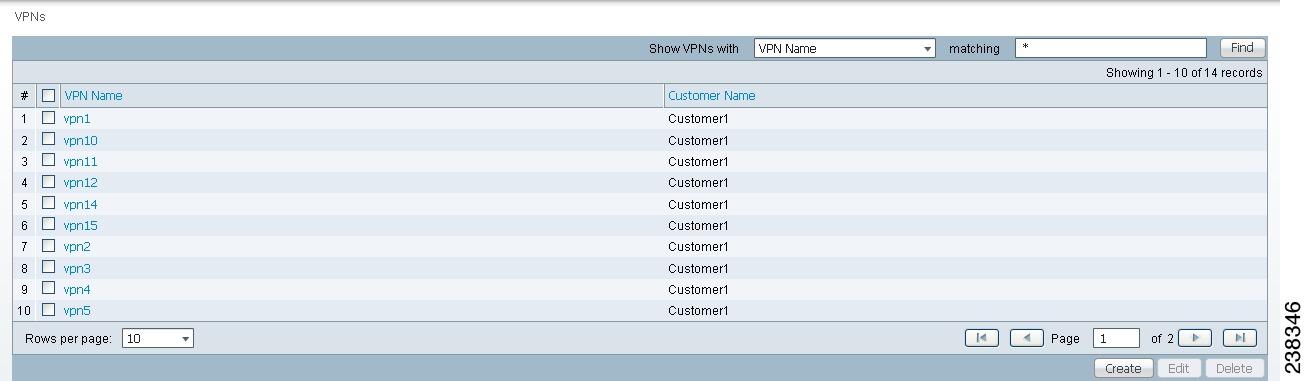Click Customer1 in the vpn1 row
This screenshot has width=1306, height=381.
click(698, 119)
